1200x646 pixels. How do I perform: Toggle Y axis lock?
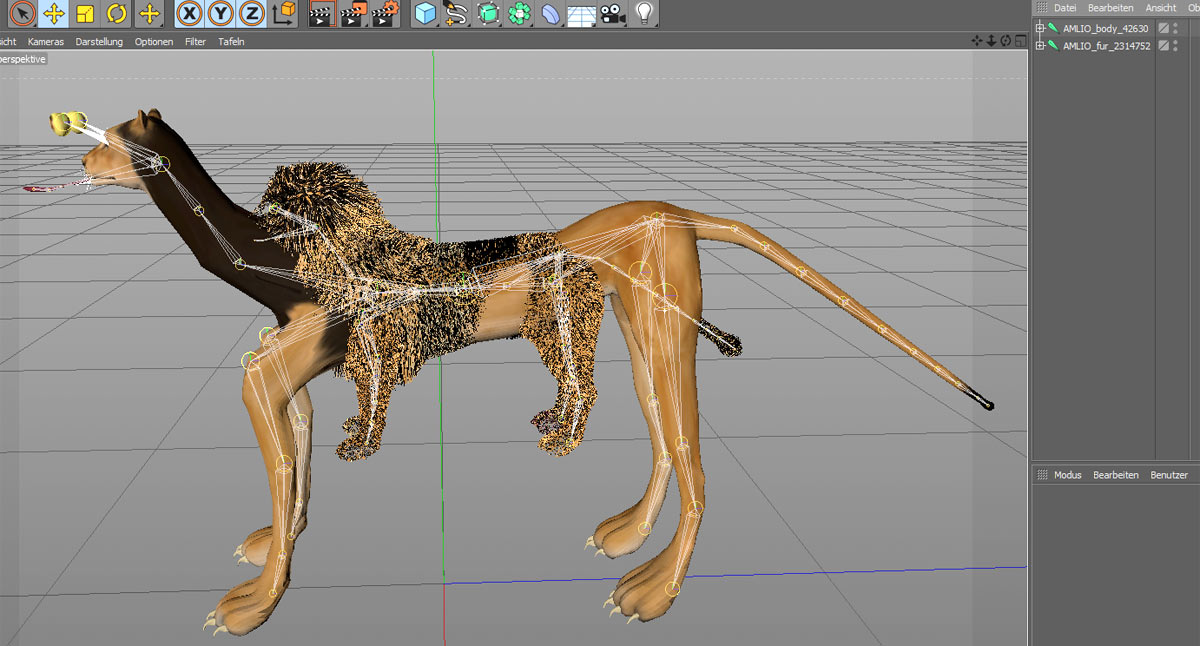221,13
